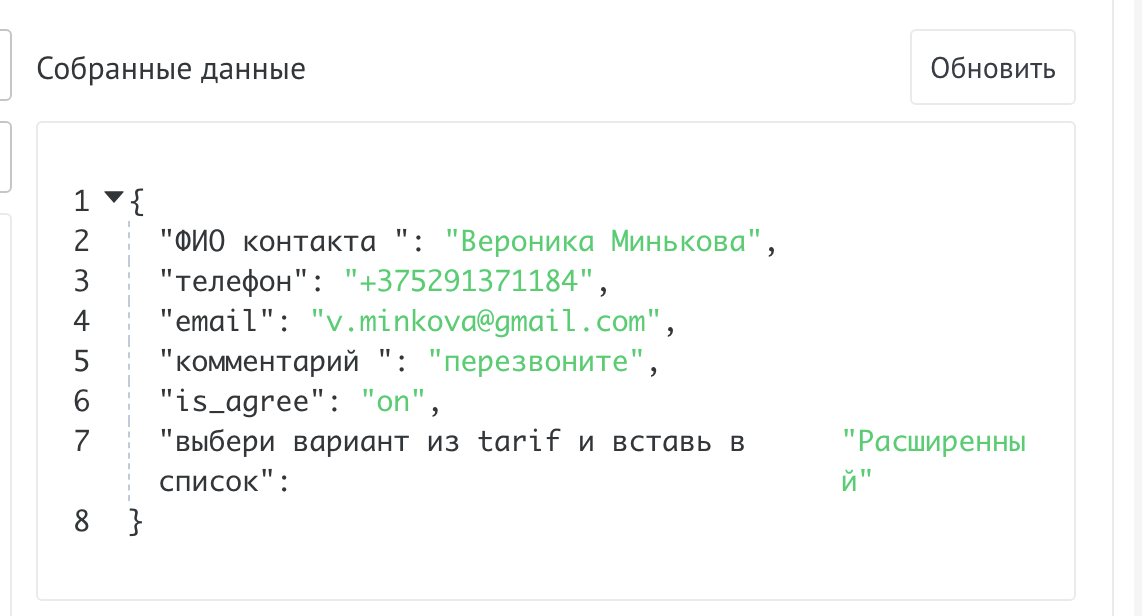Click the opening brace on line 1

click(137, 201)
